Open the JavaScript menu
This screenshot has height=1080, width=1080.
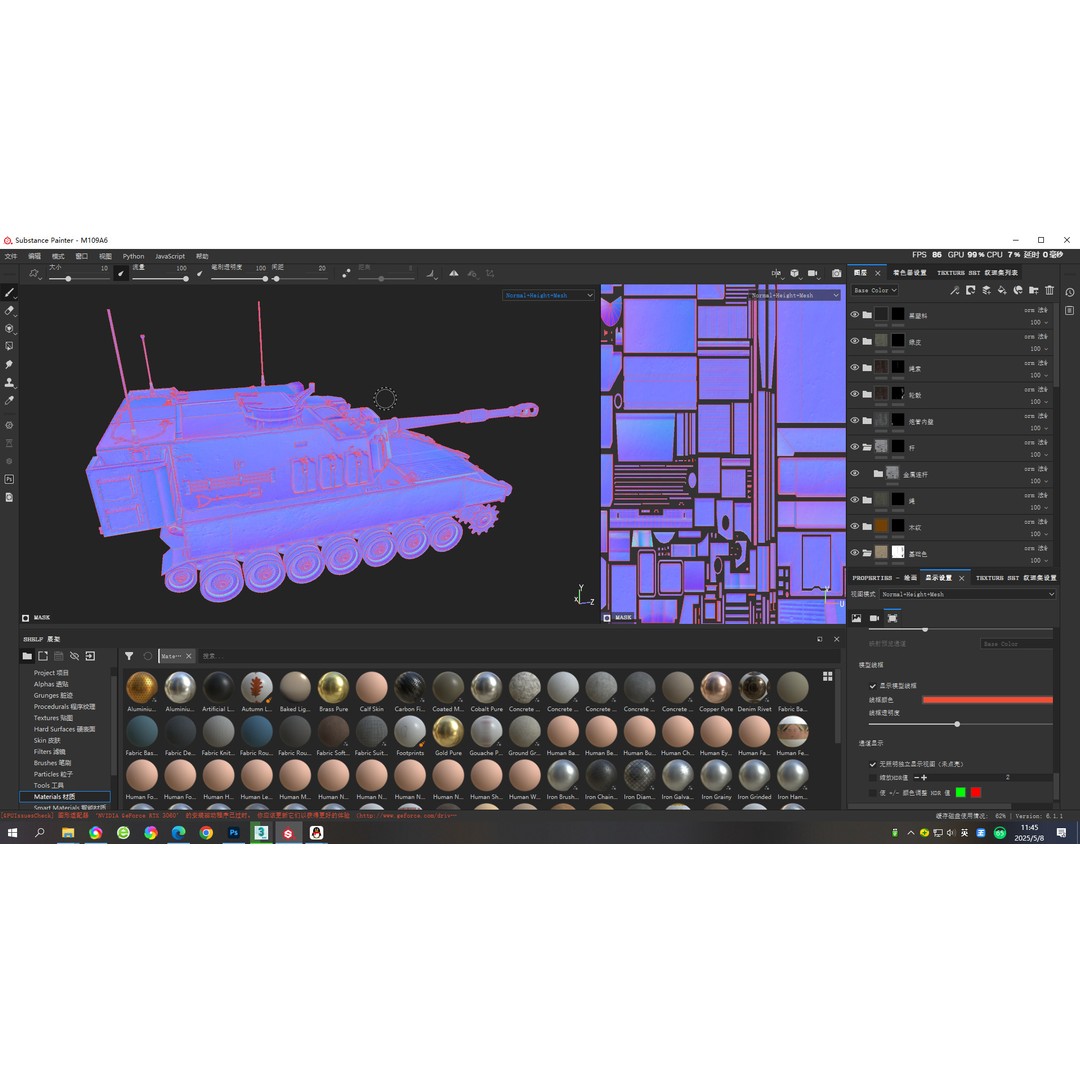pyautogui.click(x=169, y=256)
